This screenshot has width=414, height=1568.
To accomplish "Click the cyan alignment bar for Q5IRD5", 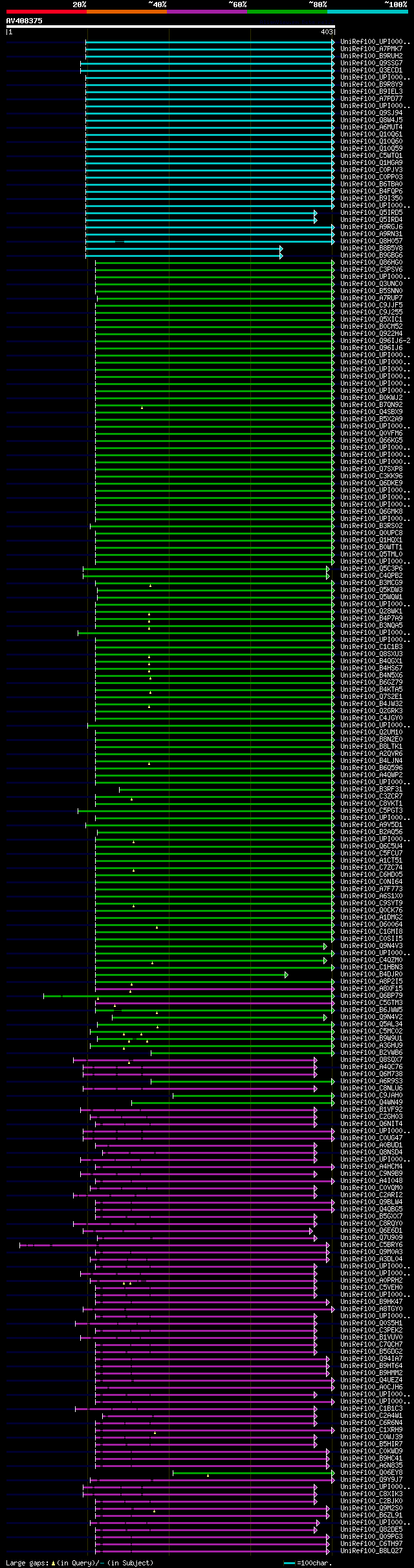I will (x=201, y=212).
